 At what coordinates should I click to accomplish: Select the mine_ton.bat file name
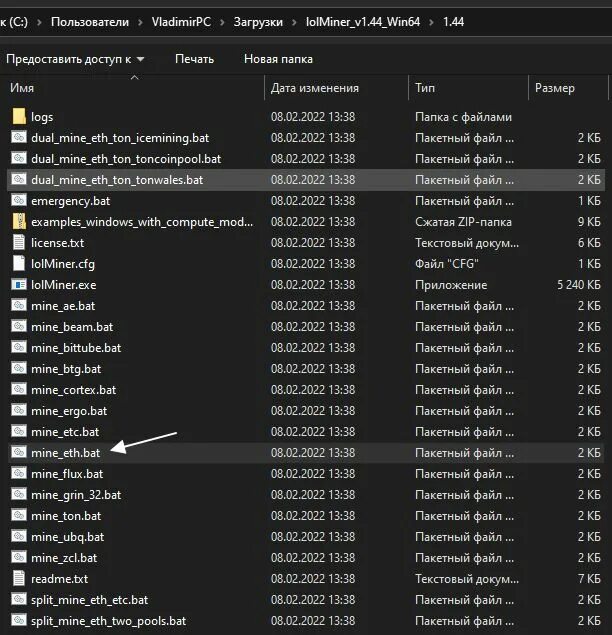pyautogui.click(x=66, y=516)
